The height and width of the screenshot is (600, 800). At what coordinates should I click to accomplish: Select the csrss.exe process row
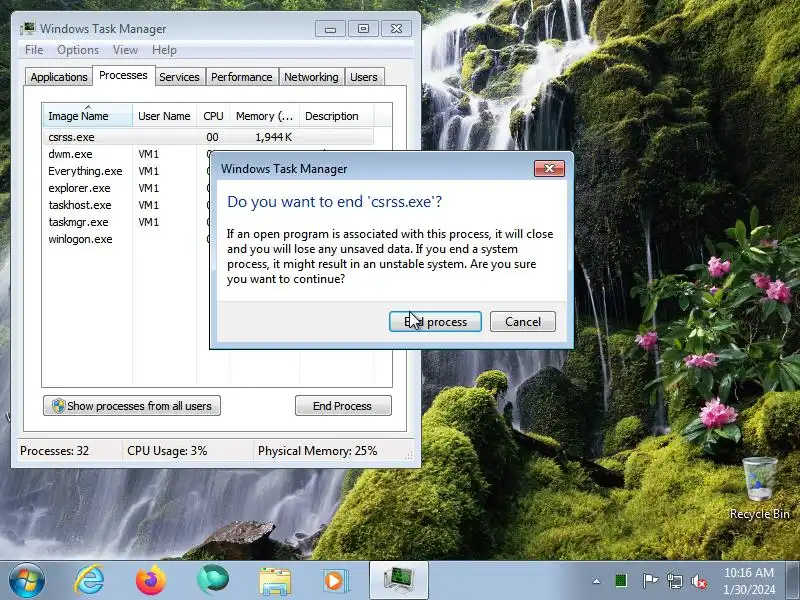click(208, 137)
